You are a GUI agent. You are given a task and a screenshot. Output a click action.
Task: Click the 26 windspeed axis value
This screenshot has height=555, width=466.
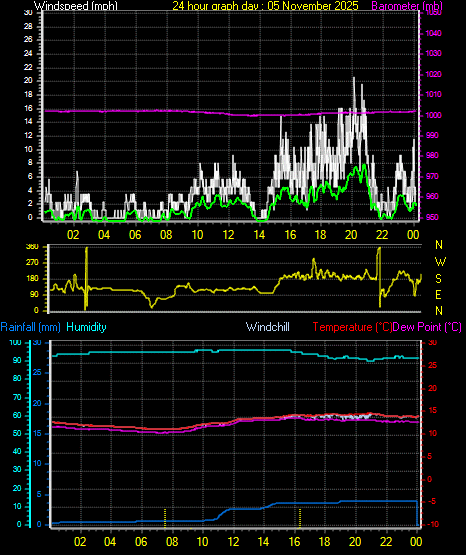pyautogui.click(x=28, y=39)
